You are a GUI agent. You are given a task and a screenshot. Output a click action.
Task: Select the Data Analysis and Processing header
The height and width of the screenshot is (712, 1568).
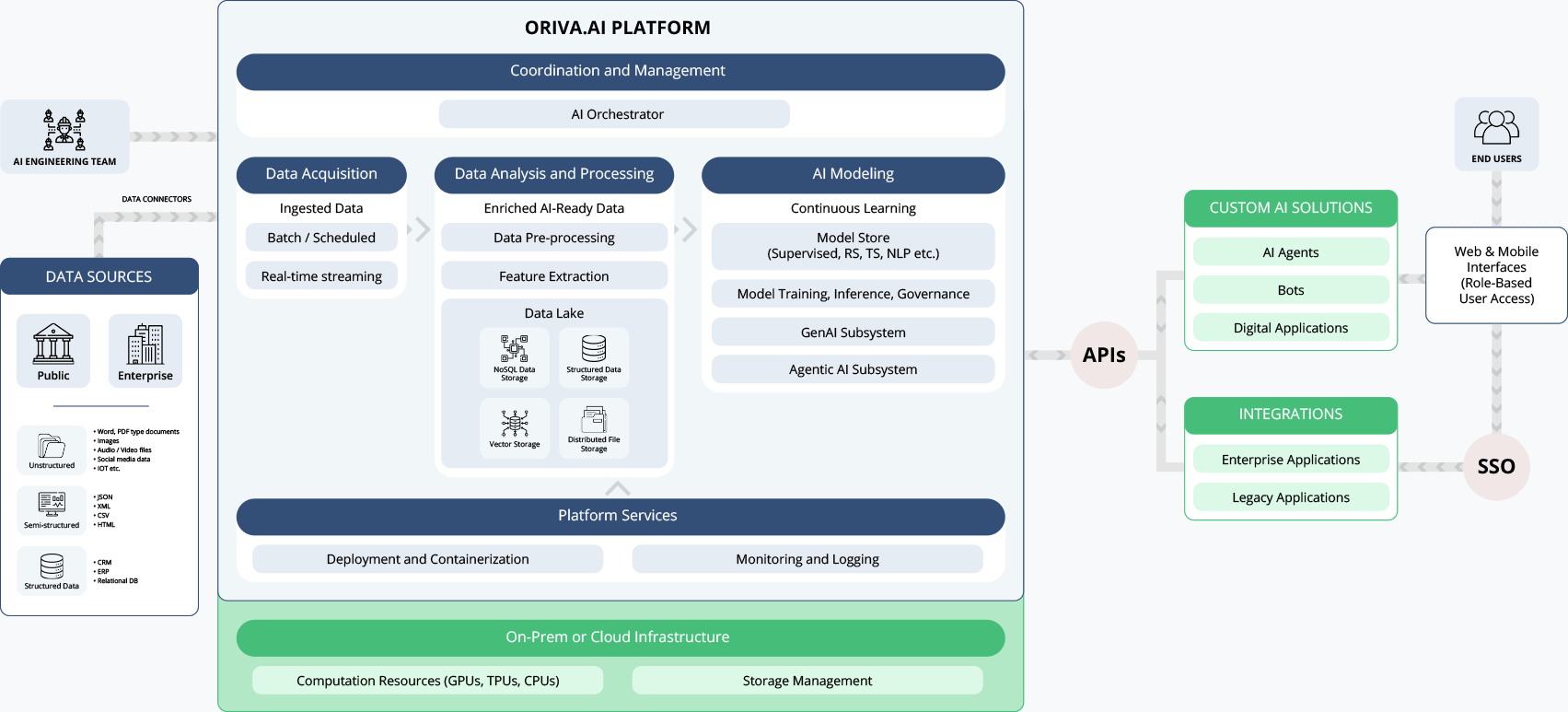[x=553, y=175]
